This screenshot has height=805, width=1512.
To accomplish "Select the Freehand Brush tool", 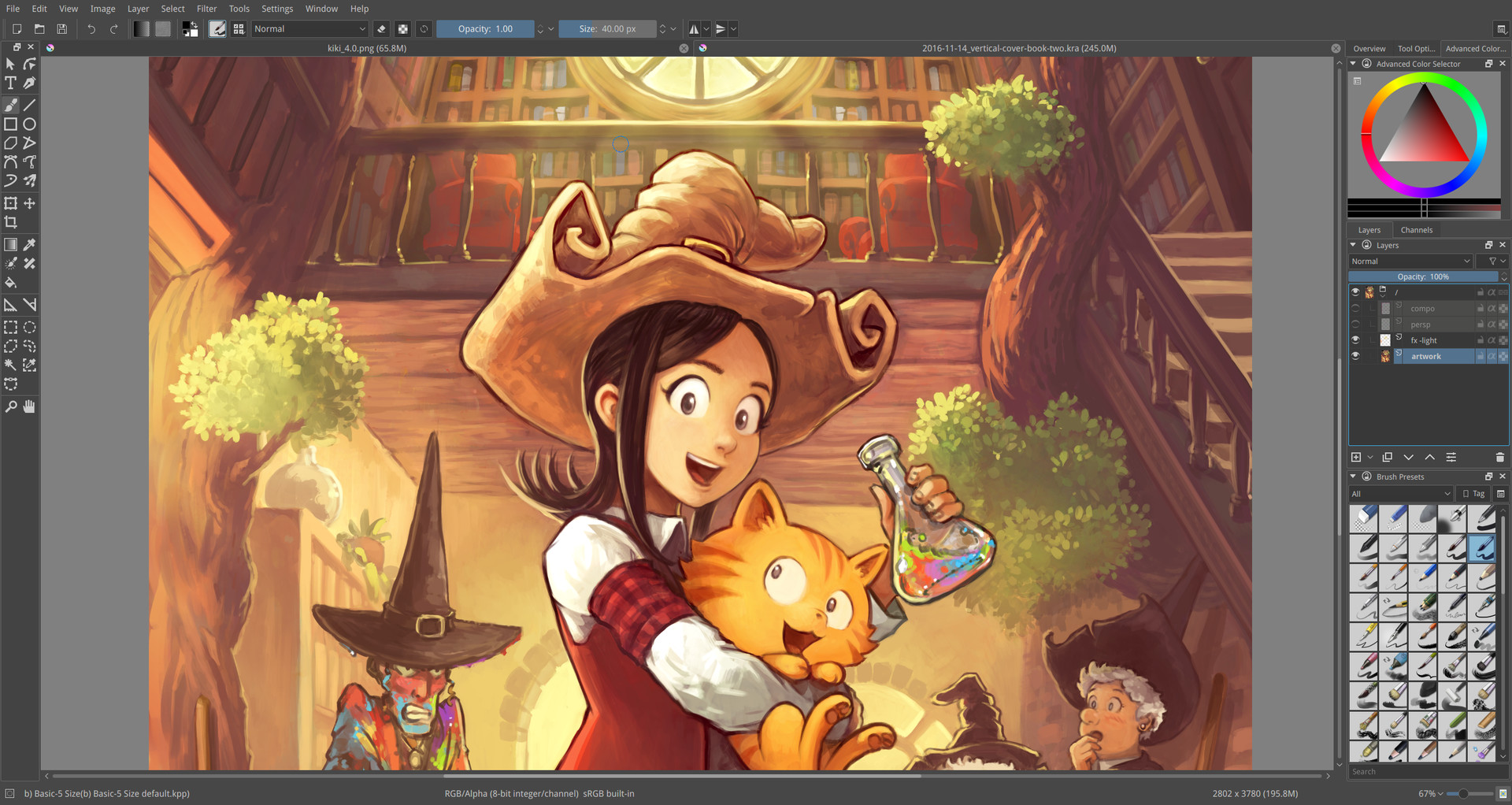I will point(11,106).
